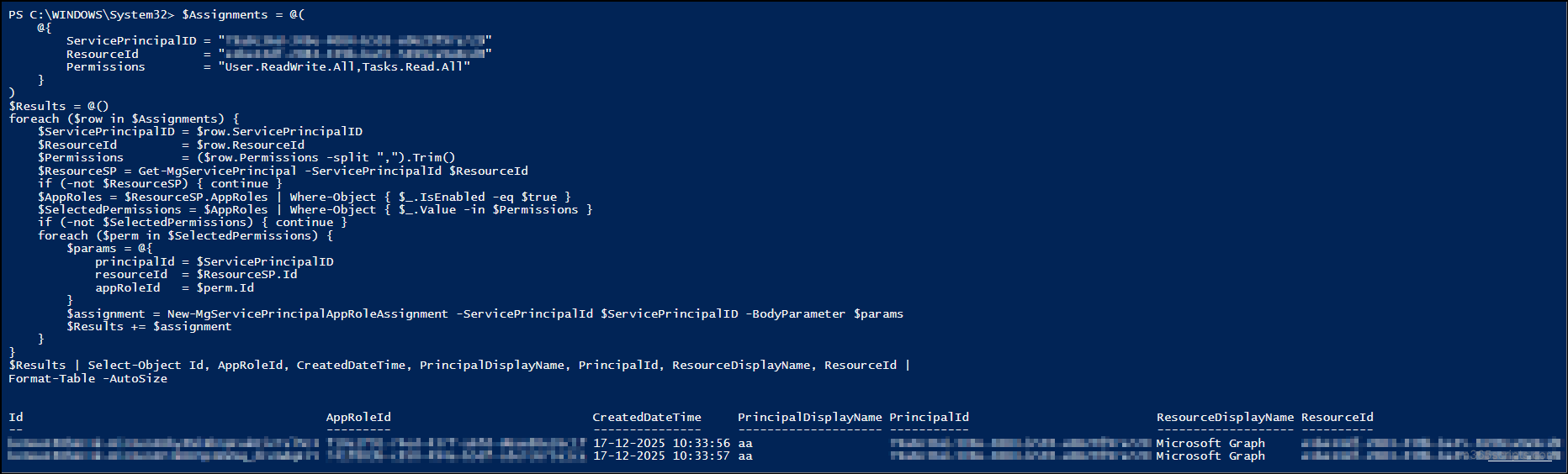Click the CreatedDateTime column header
The image size is (1568, 474).
coord(646,418)
